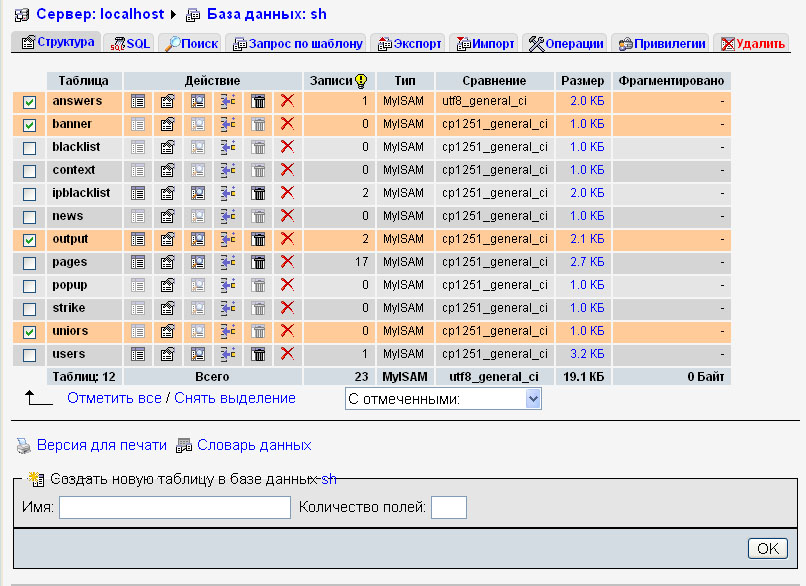The width and height of the screenshot is (806, 586).
Task: Check the pages table checkbox
Action: [x=29, y=263]
